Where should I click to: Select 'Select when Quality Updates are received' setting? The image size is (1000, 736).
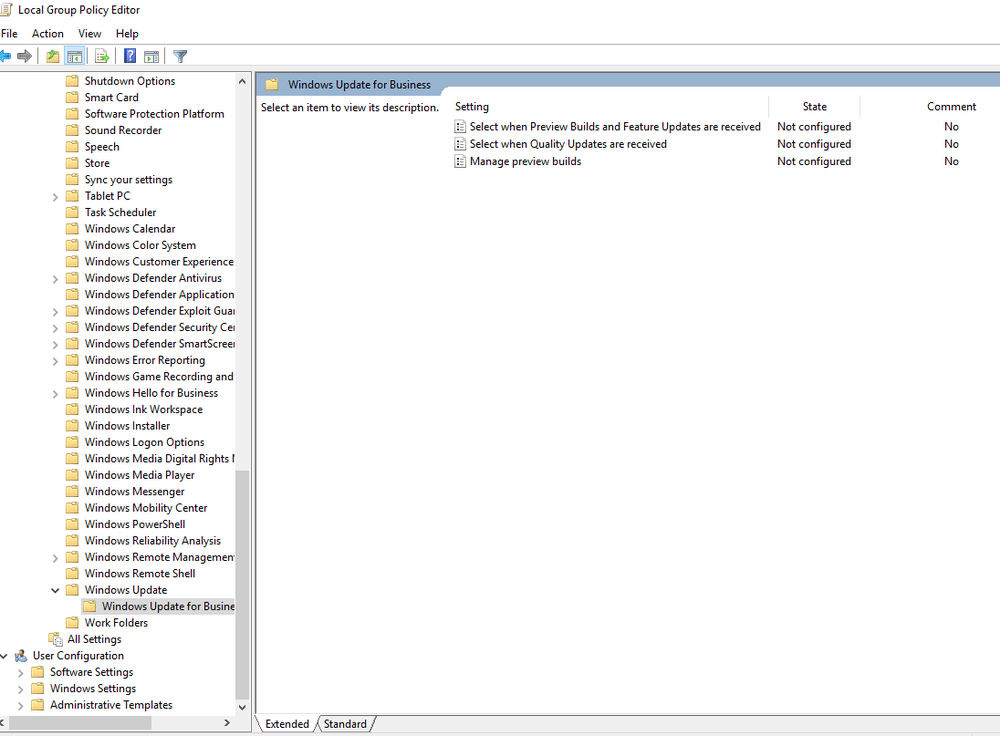click(x=568, y=144)
